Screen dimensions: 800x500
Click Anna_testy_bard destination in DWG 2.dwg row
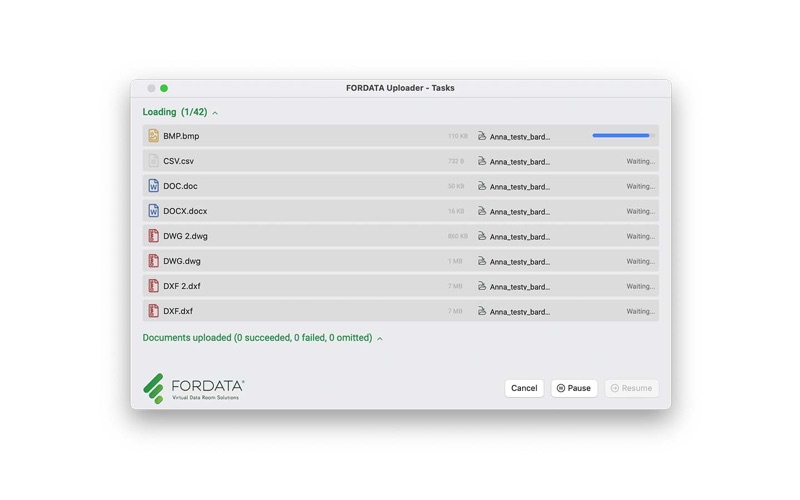tap(520, 237)
